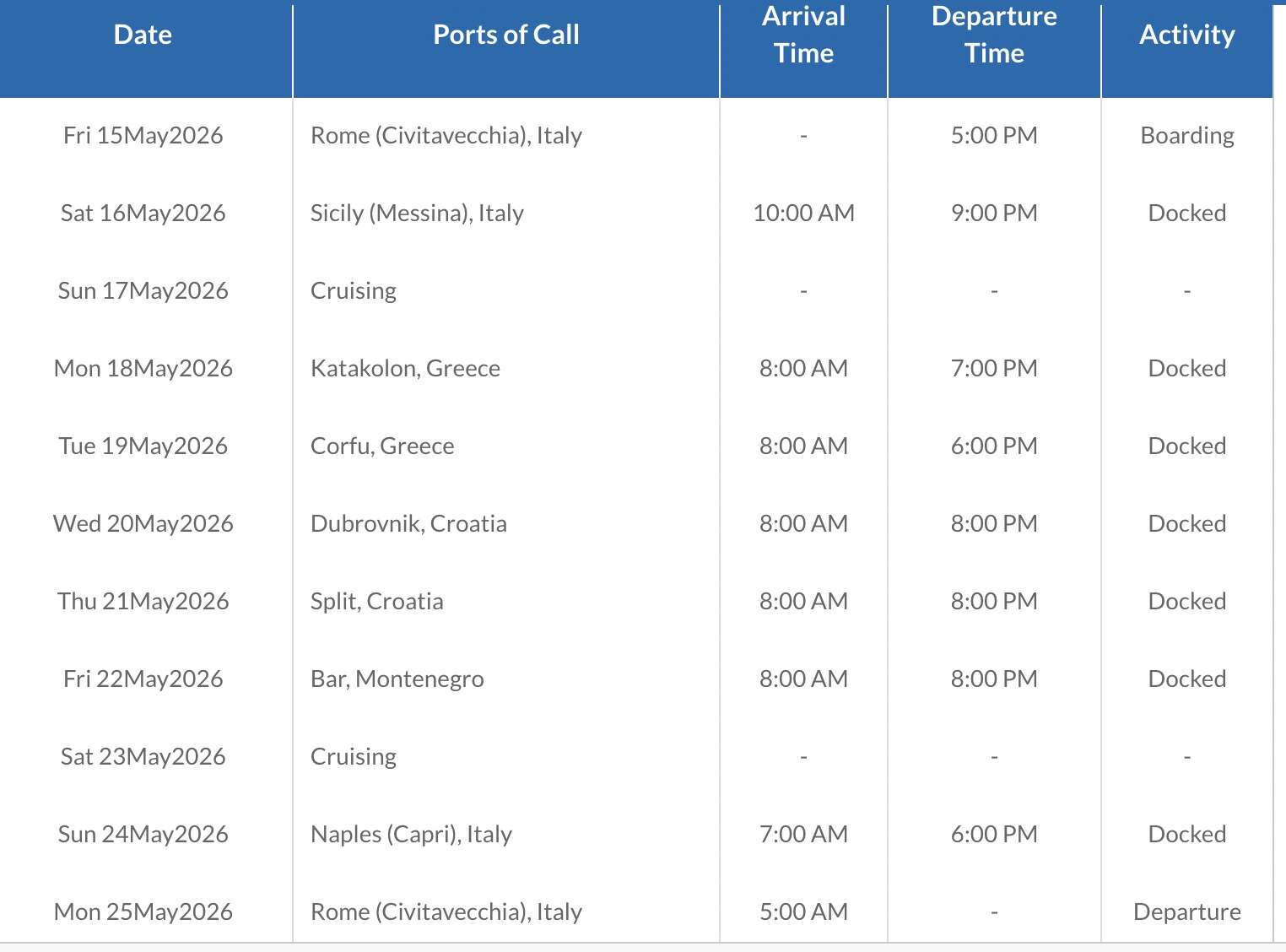
Task: Click Katakolon, Greece port name
Action: pyautogui.click(x=405, y=368)
